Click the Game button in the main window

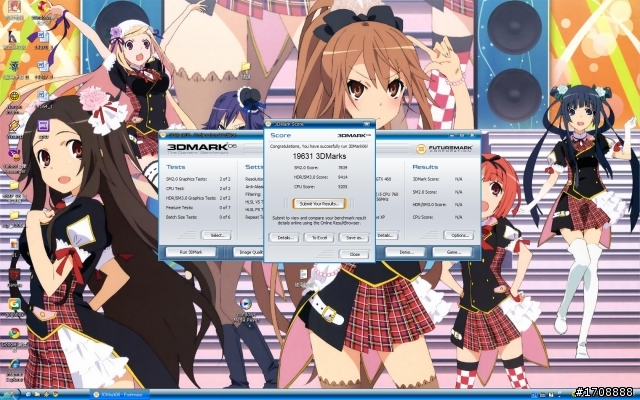[453, 252]
